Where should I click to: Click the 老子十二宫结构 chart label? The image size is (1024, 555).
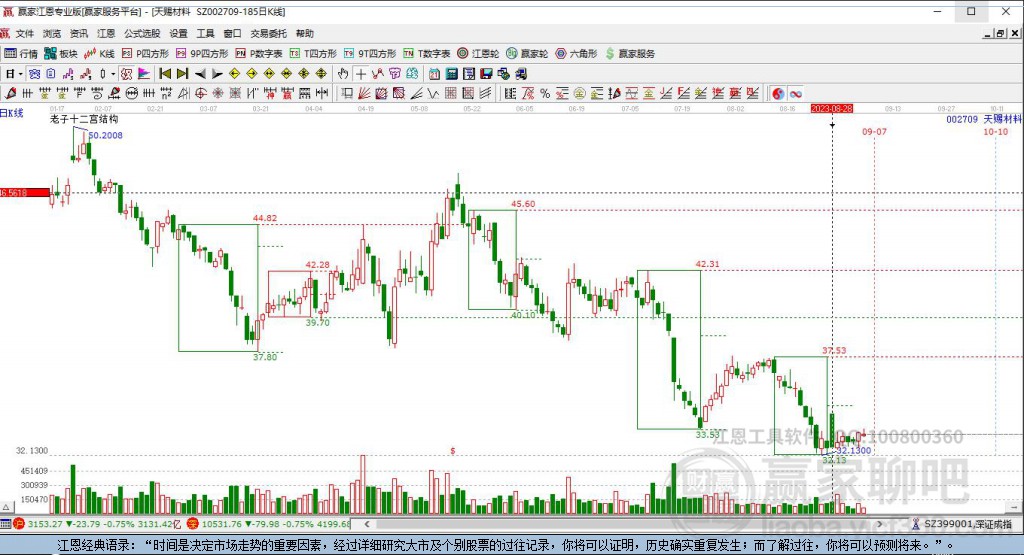pos(84,119)
